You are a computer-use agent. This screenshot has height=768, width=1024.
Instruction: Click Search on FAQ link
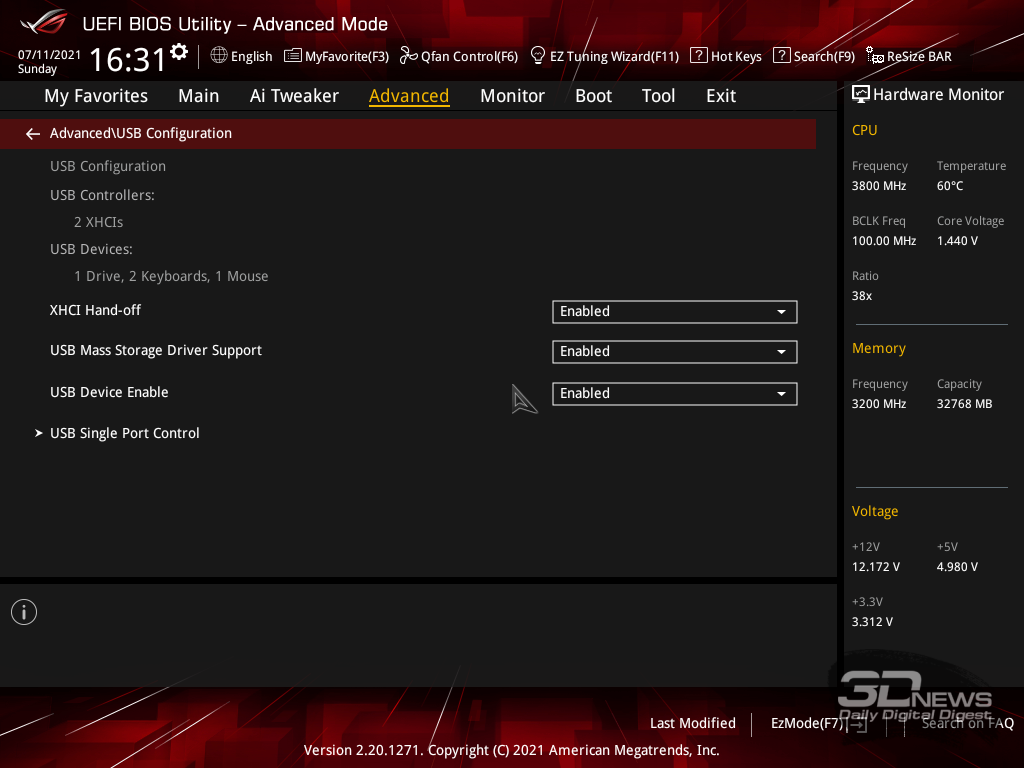click(968, 724)
